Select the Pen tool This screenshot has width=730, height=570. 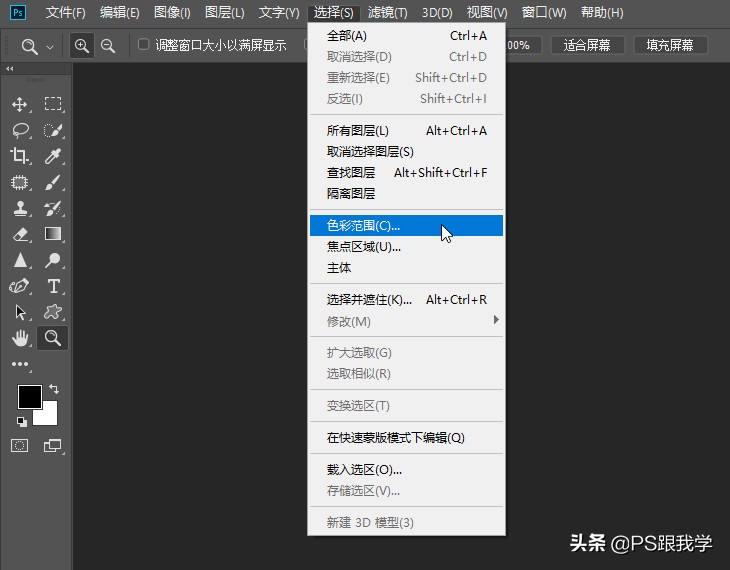click(x=20, y=286)
